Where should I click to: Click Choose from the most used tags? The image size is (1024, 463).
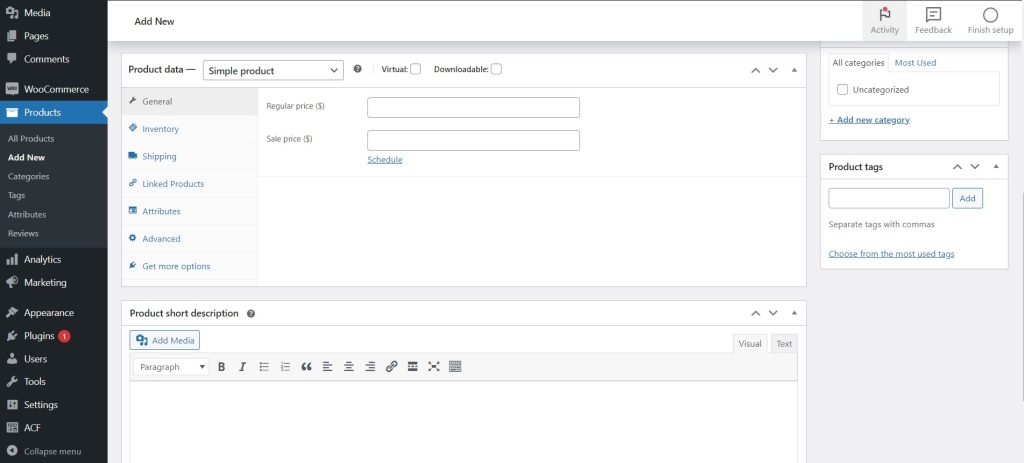pos(891,253)
